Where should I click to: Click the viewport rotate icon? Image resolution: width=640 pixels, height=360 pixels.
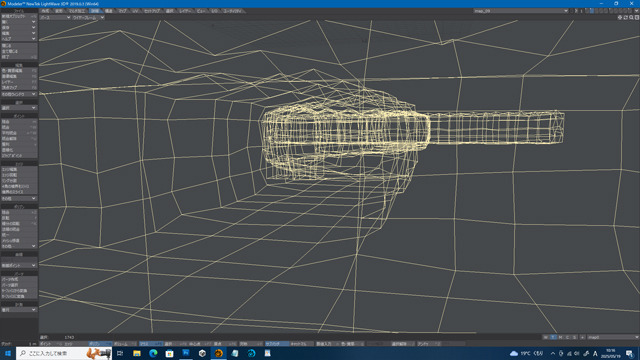[x=625, y=18]
